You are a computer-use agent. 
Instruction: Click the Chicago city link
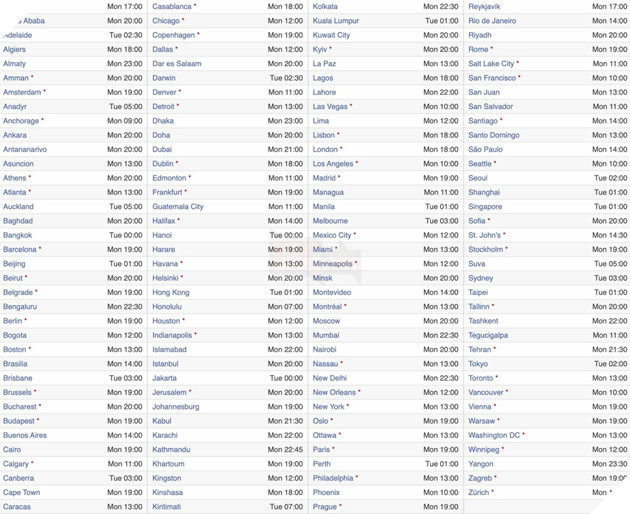pos(166,20)
